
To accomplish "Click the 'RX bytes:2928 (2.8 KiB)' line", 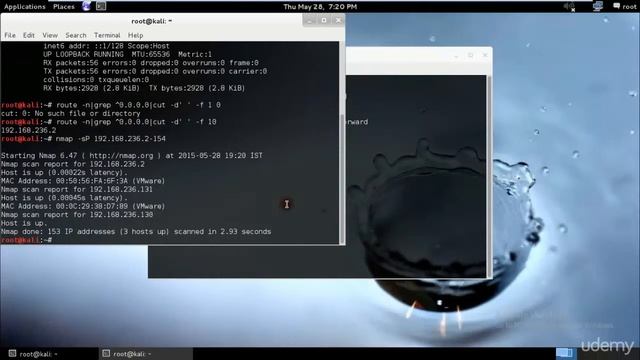I will (x=144, y=88).
